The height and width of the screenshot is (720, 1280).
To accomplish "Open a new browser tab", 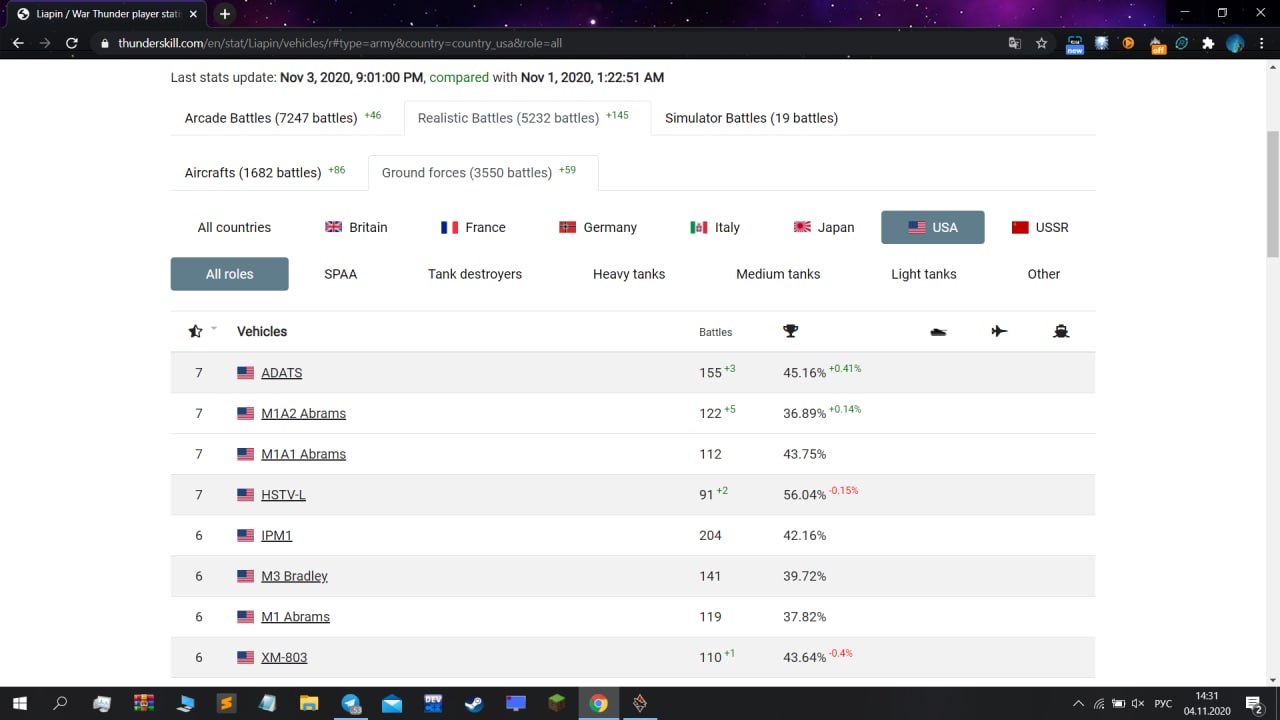I will coord(225,14).
